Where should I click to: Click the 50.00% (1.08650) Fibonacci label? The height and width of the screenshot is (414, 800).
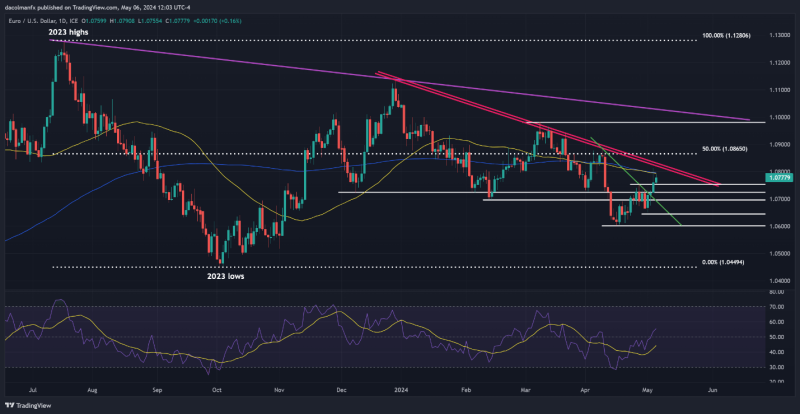coord(724,148)
